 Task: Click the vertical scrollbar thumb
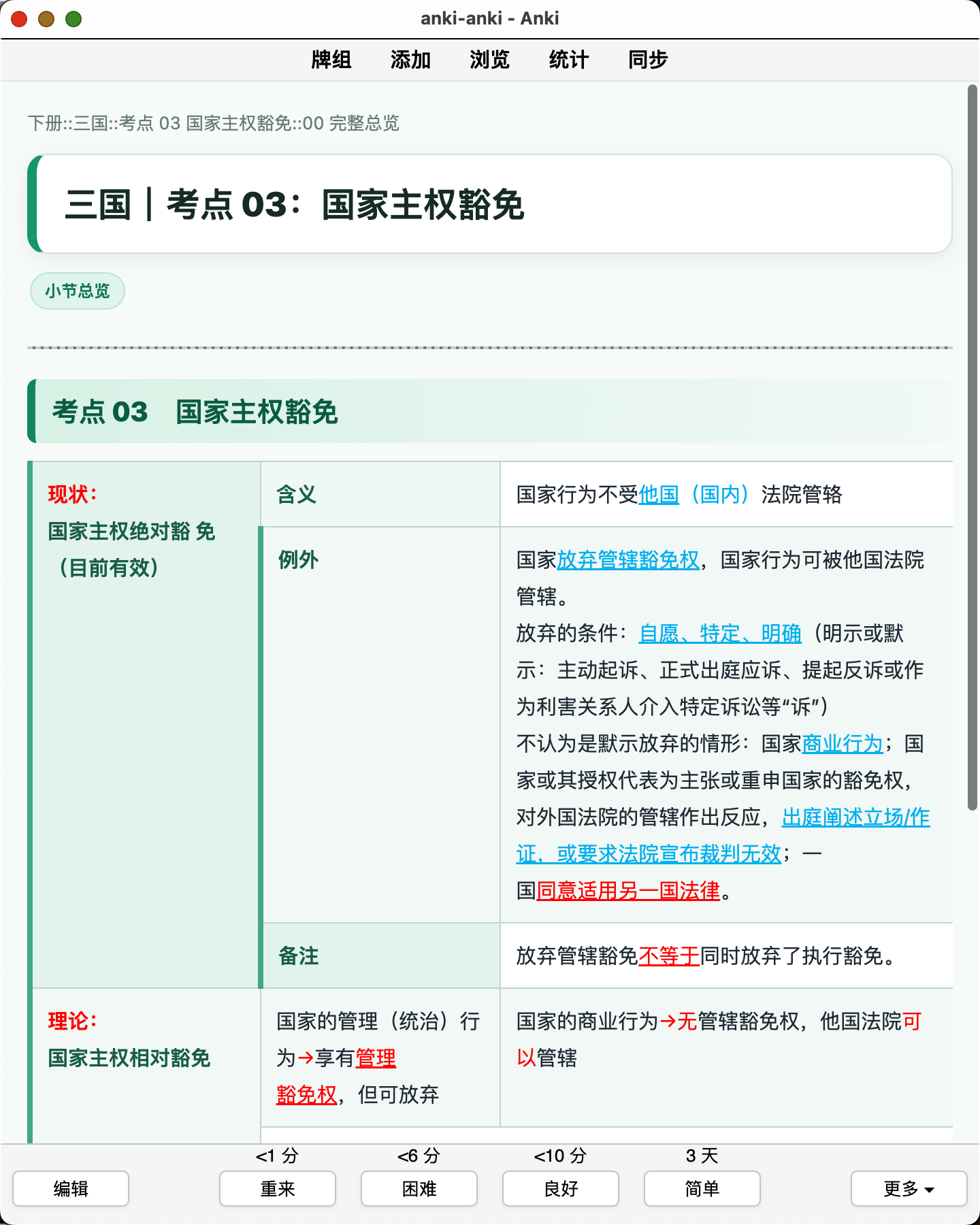coord(973,447)
